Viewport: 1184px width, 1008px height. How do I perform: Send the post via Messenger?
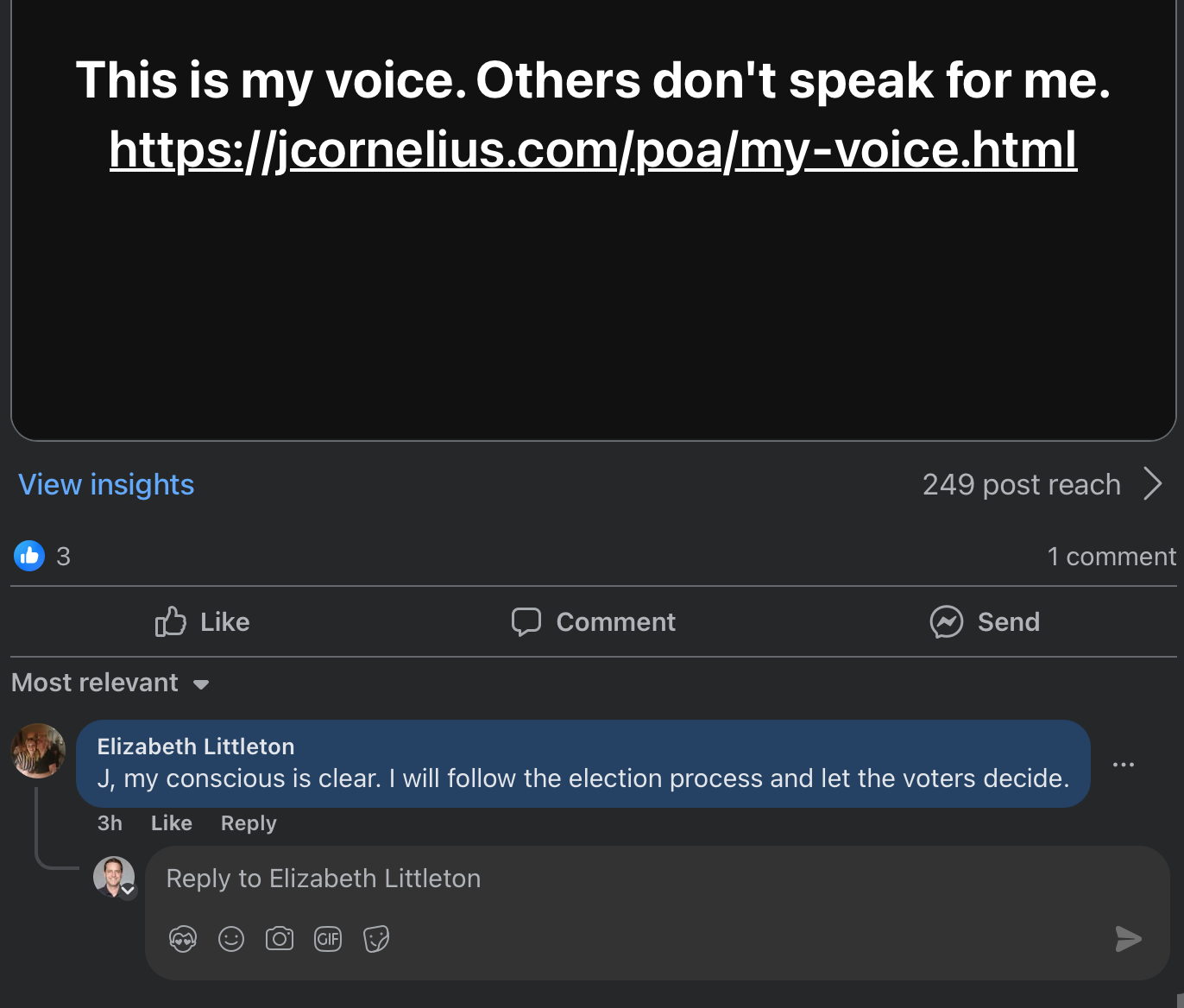[985, 621]
